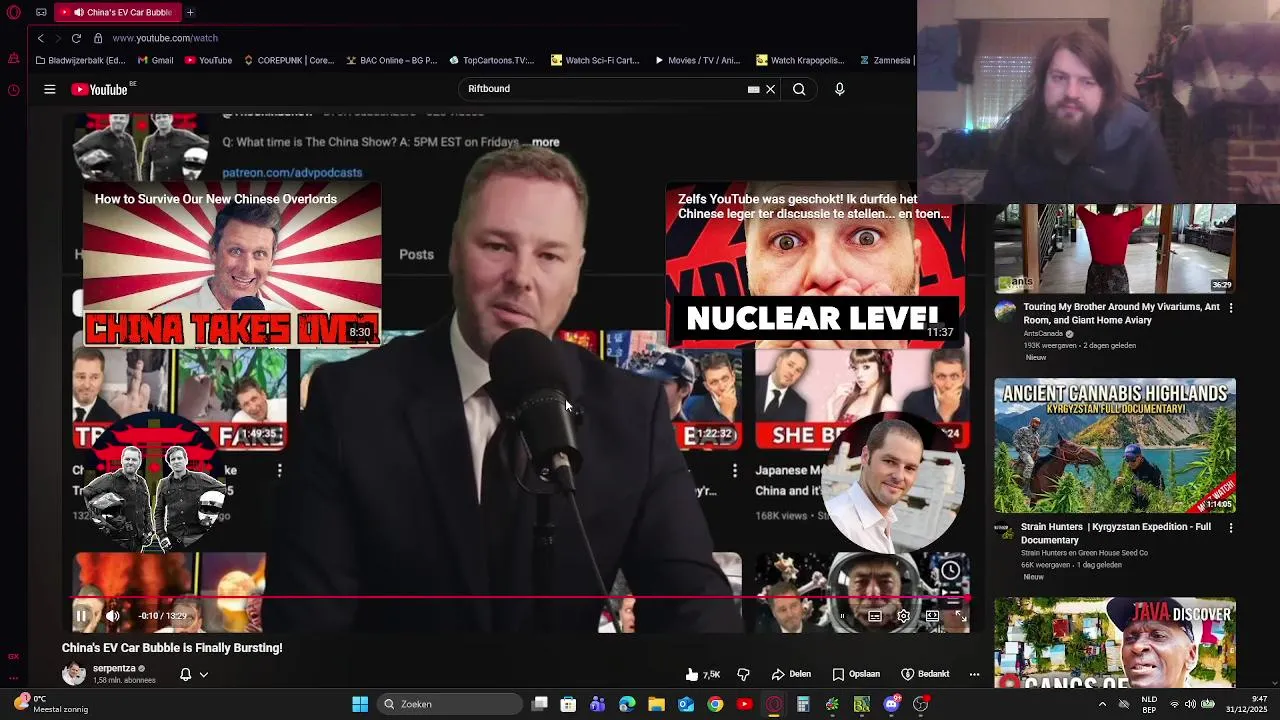Open player settings gear
The width and height of the screenshot is (1280, 720).
click(903, 616)
